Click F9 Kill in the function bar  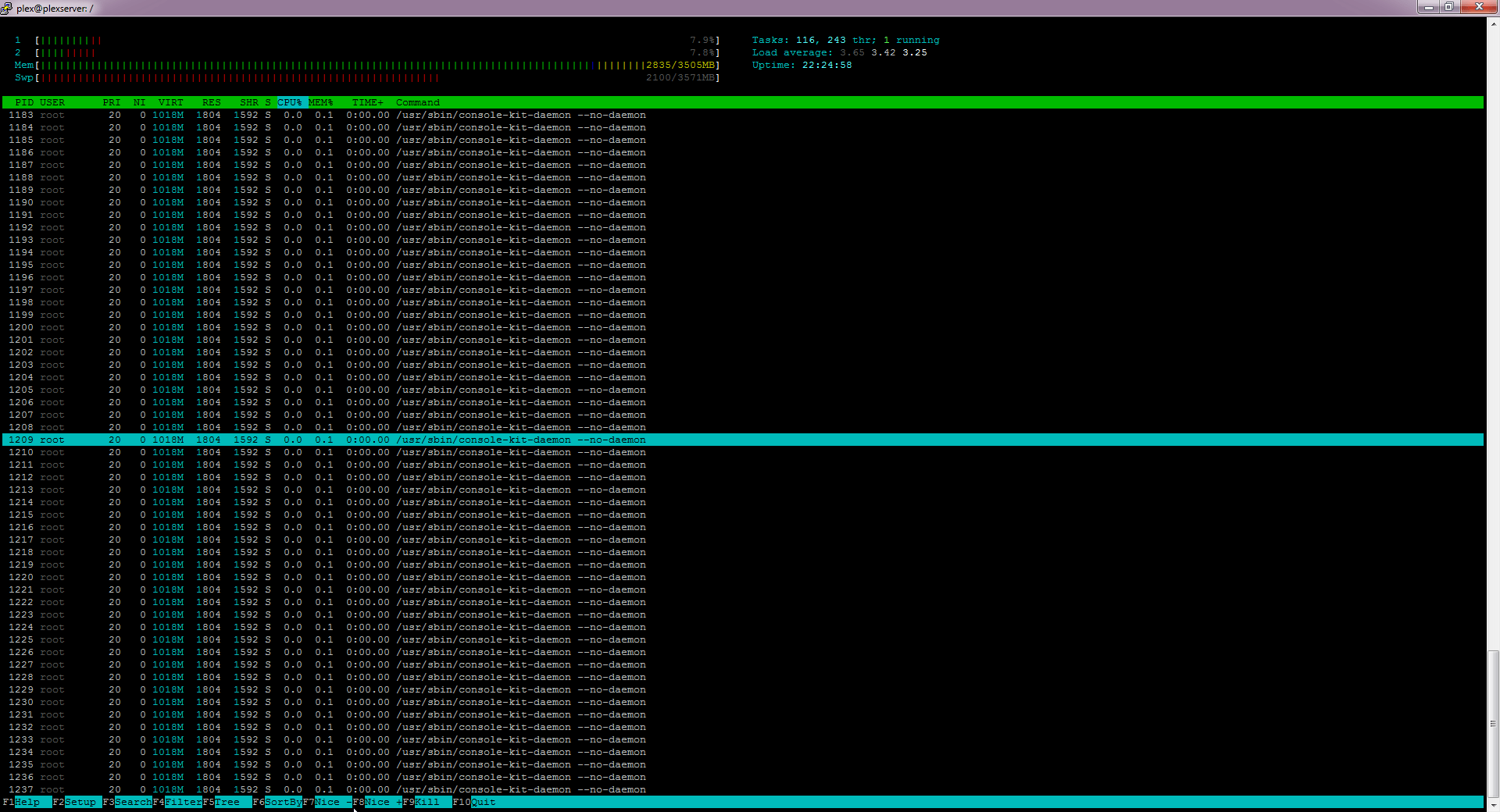427,803
